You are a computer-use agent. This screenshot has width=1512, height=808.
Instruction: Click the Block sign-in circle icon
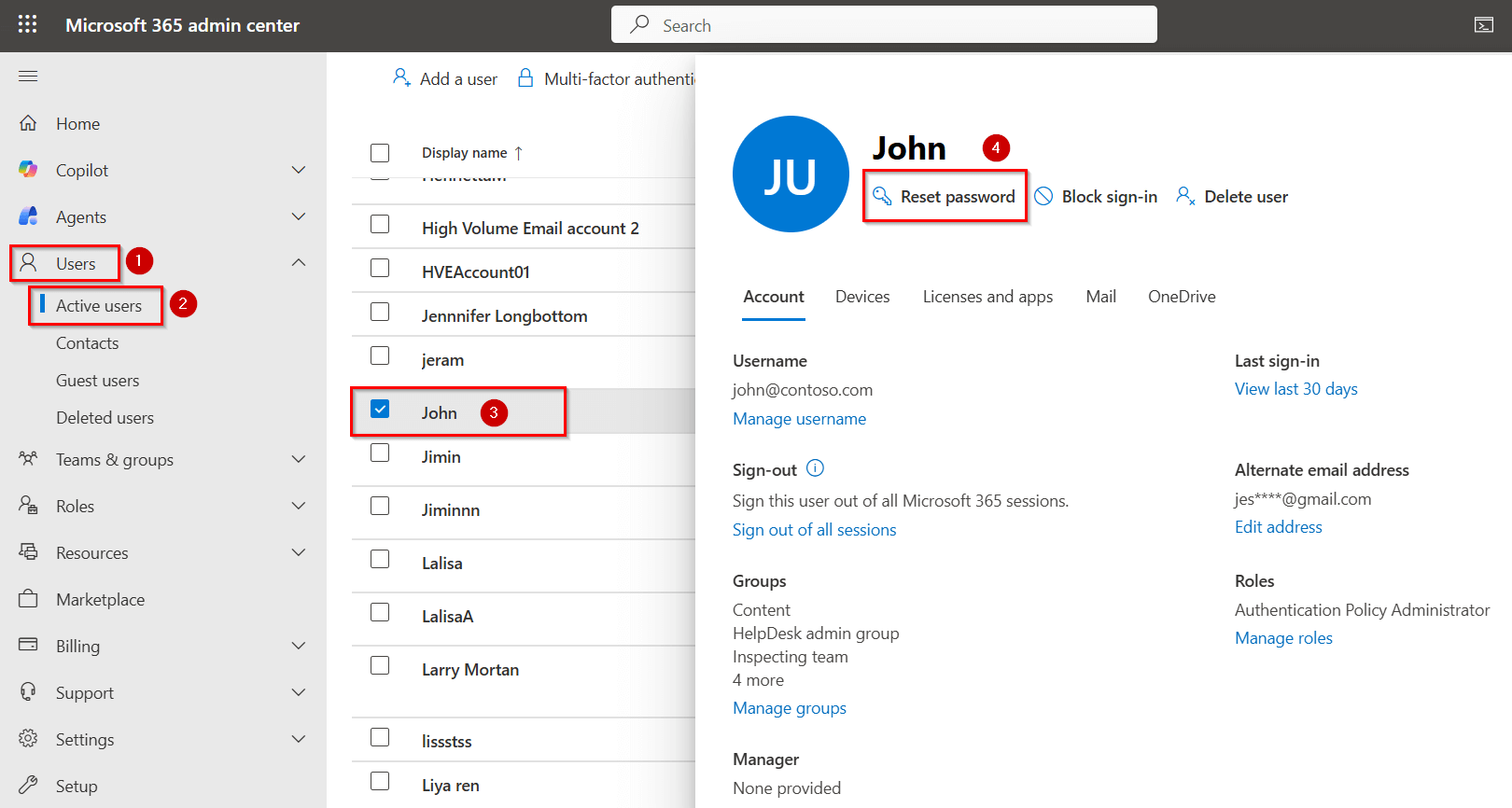pos(1043,196)
